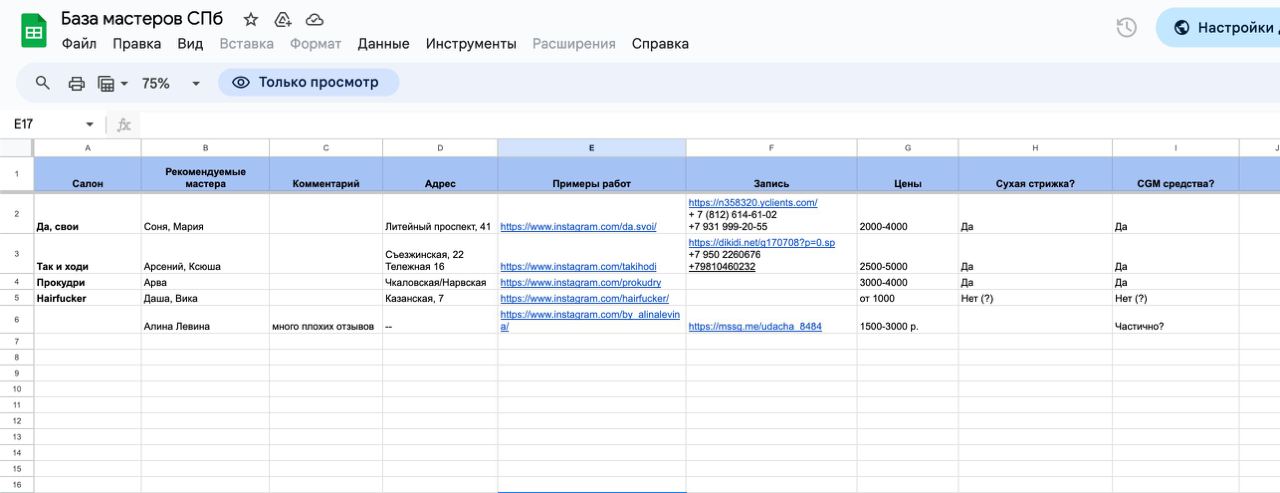Select column E header
1280x493 pixels.
click(591, 148)
